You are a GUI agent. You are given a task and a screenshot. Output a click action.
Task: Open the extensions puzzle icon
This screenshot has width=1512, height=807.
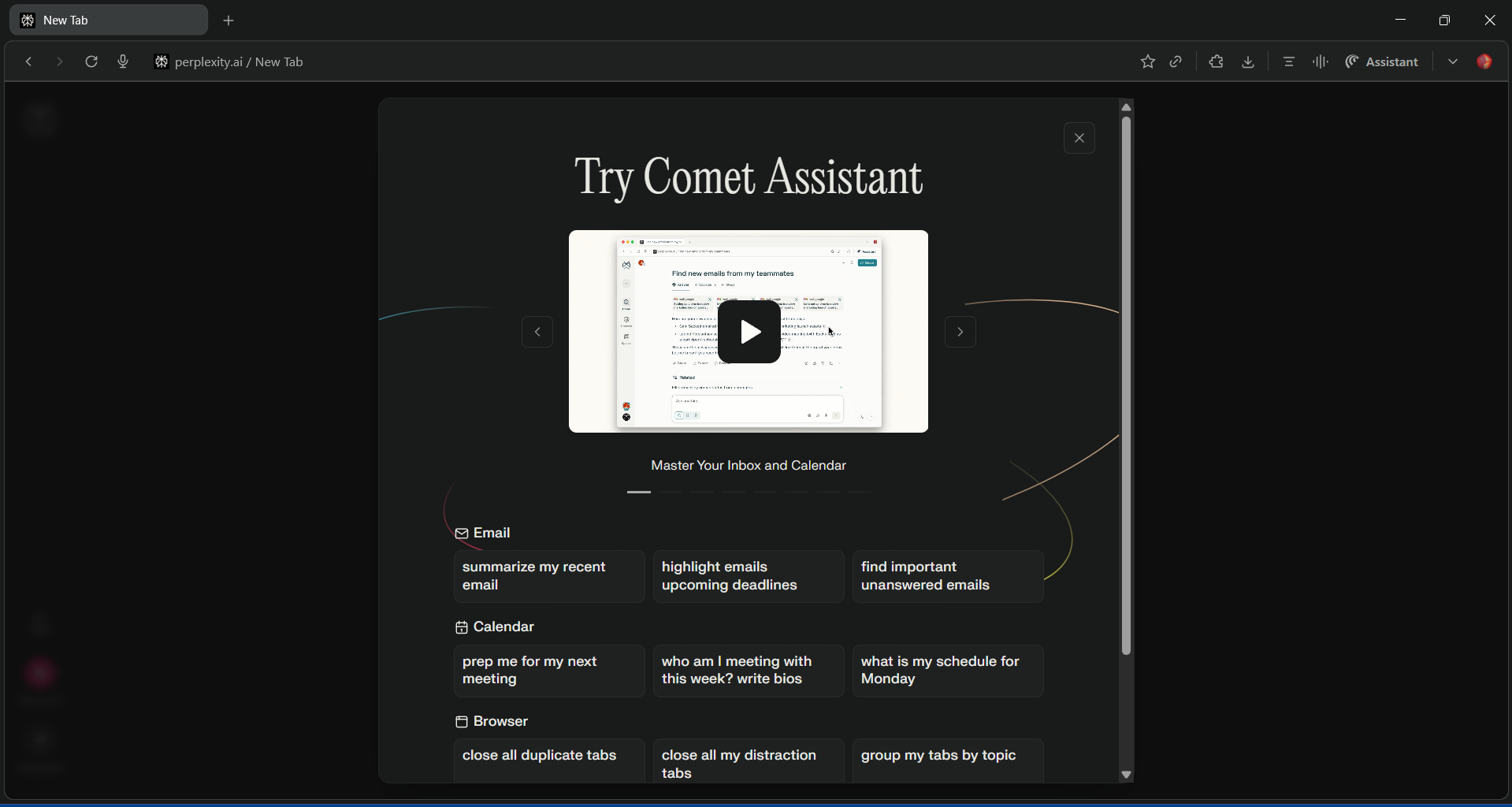pos(1216,61)
